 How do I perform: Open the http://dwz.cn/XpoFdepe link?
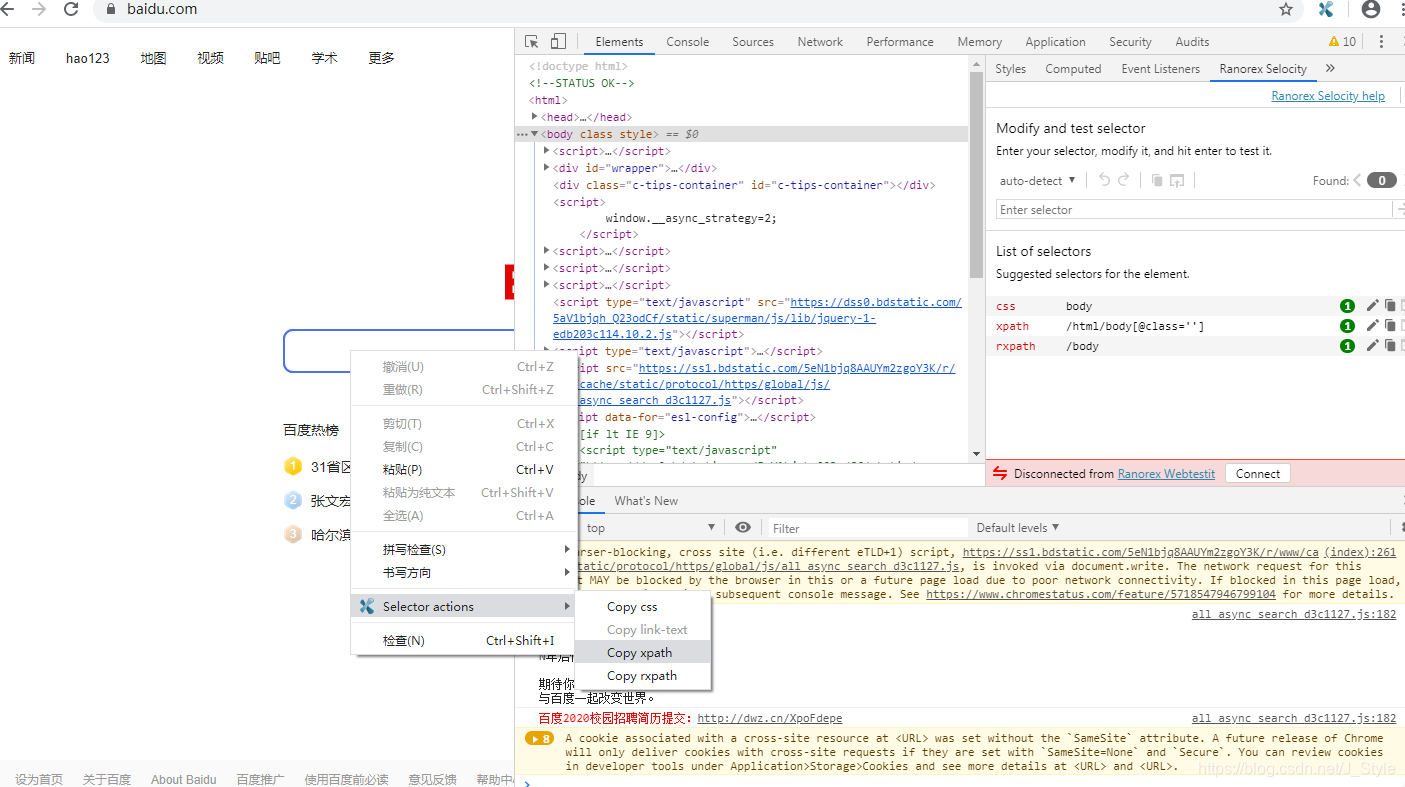[769, 718]
